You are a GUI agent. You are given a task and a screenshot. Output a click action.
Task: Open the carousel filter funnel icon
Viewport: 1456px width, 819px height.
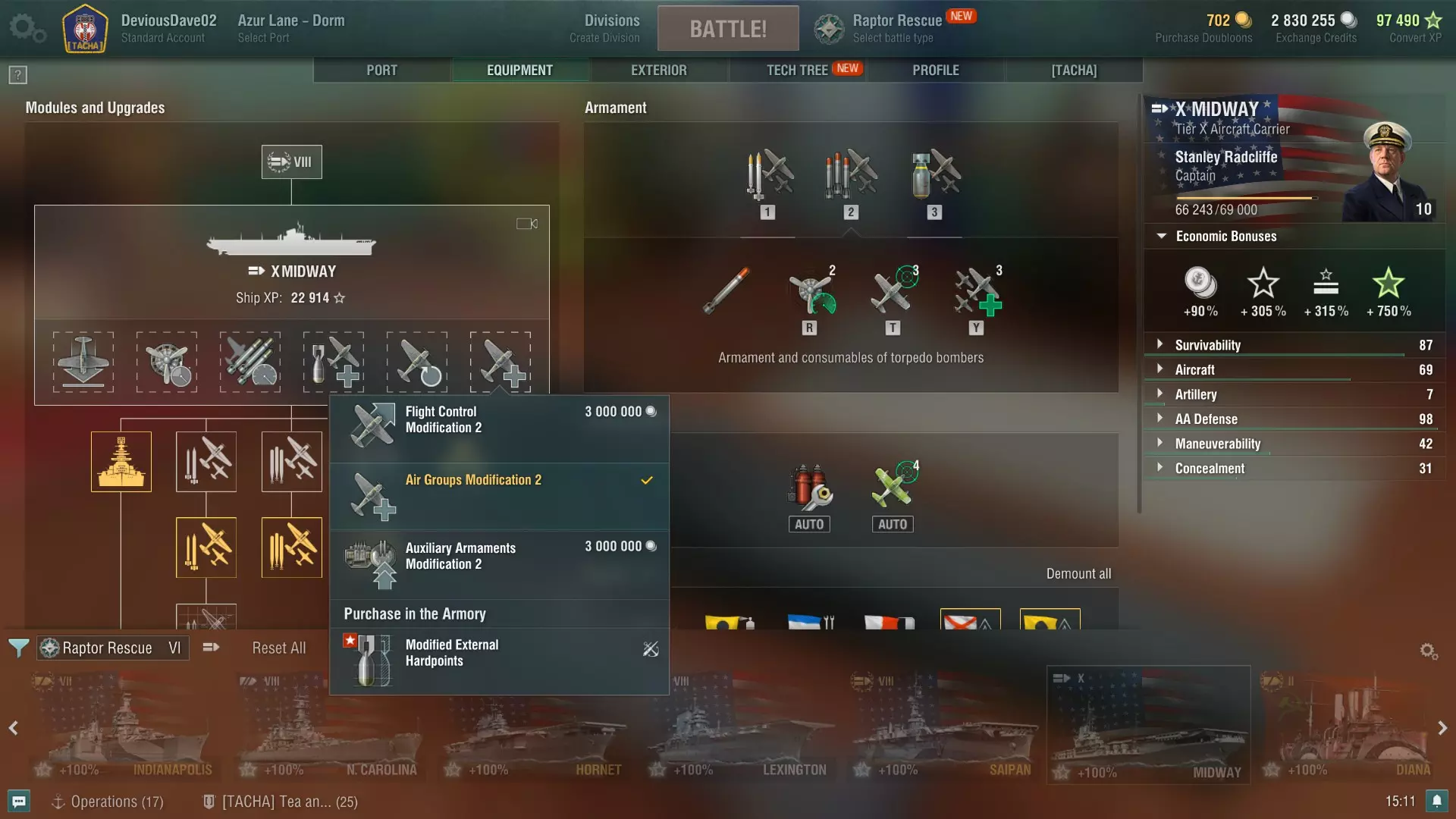coord(18,648)
